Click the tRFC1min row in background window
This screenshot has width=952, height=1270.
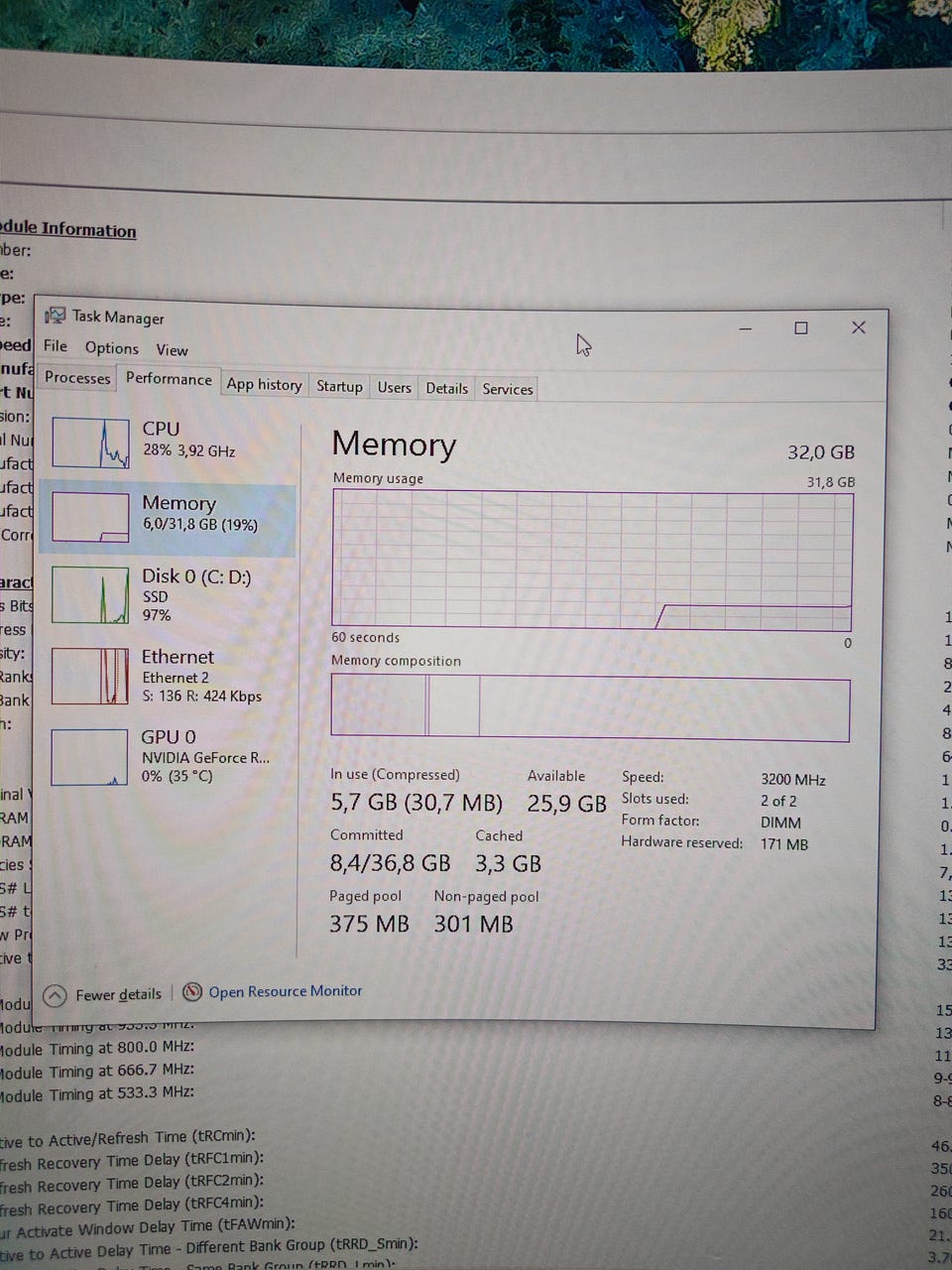[x=132, y=1160]
